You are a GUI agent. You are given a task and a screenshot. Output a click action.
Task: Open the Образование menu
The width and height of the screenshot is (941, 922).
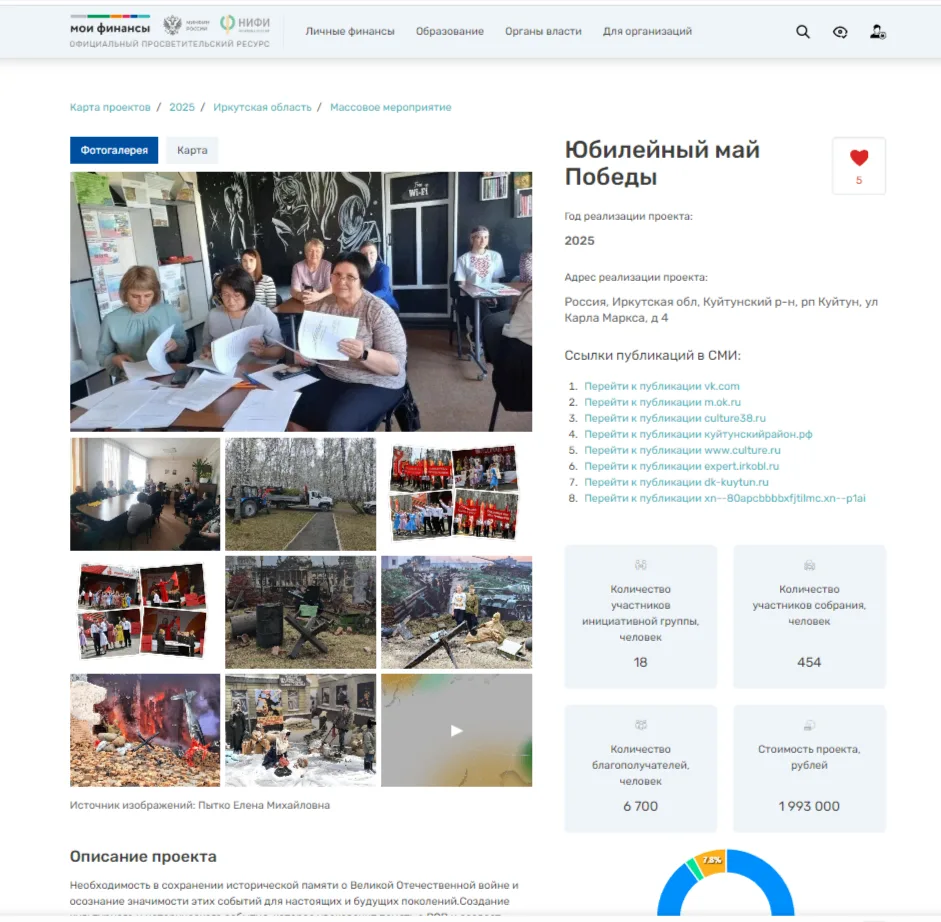[x=449, y=31]
